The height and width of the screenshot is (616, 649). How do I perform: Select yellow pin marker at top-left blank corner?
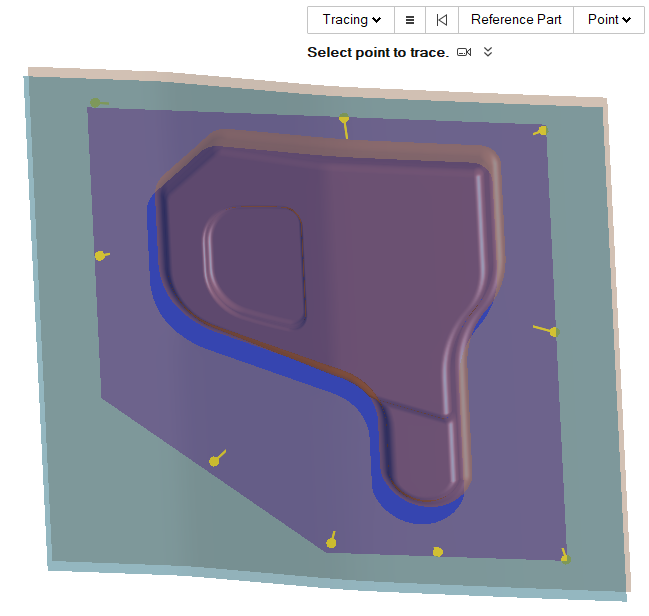95,102
